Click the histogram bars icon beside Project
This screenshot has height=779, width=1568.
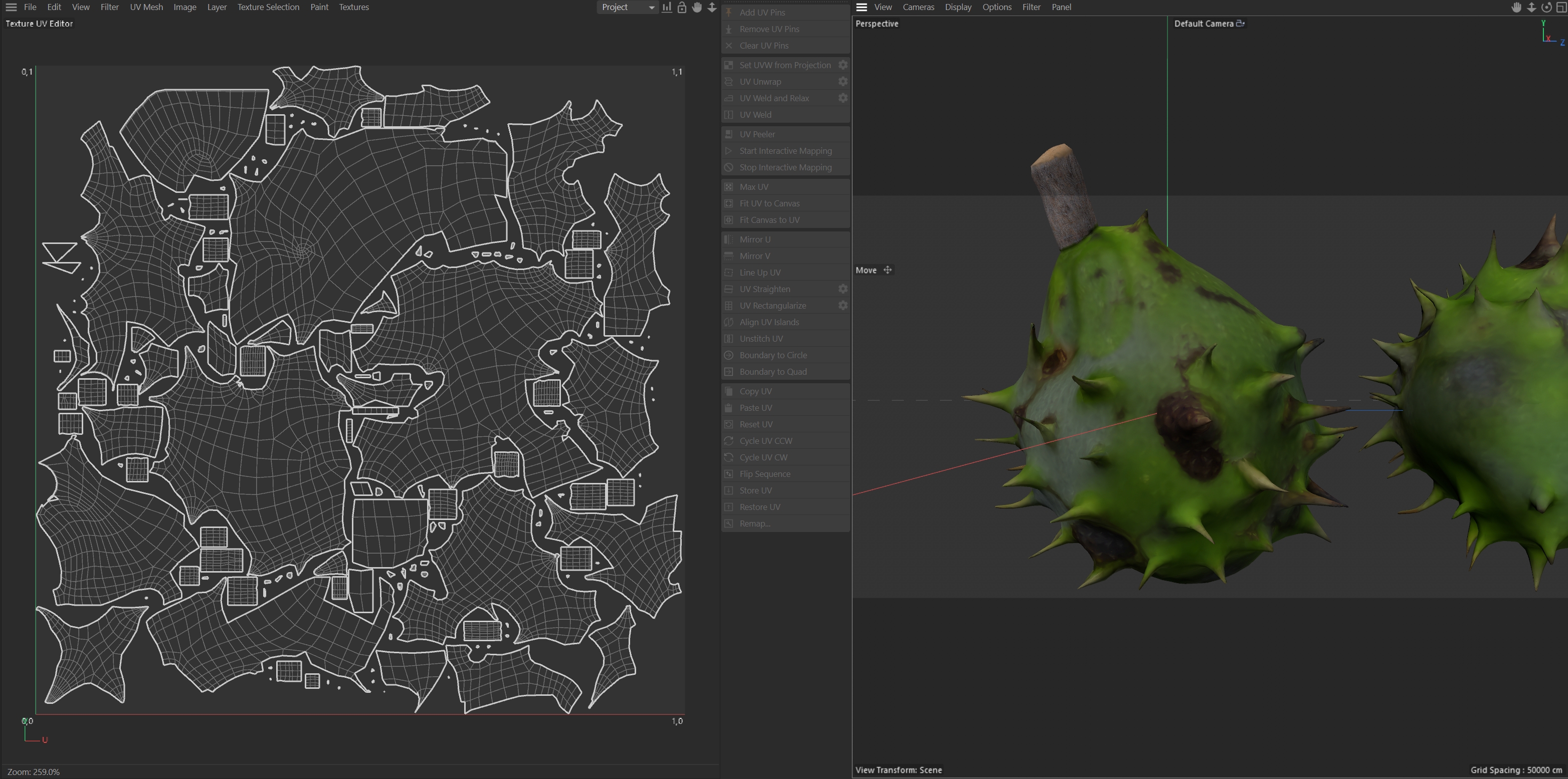(667, 8)
